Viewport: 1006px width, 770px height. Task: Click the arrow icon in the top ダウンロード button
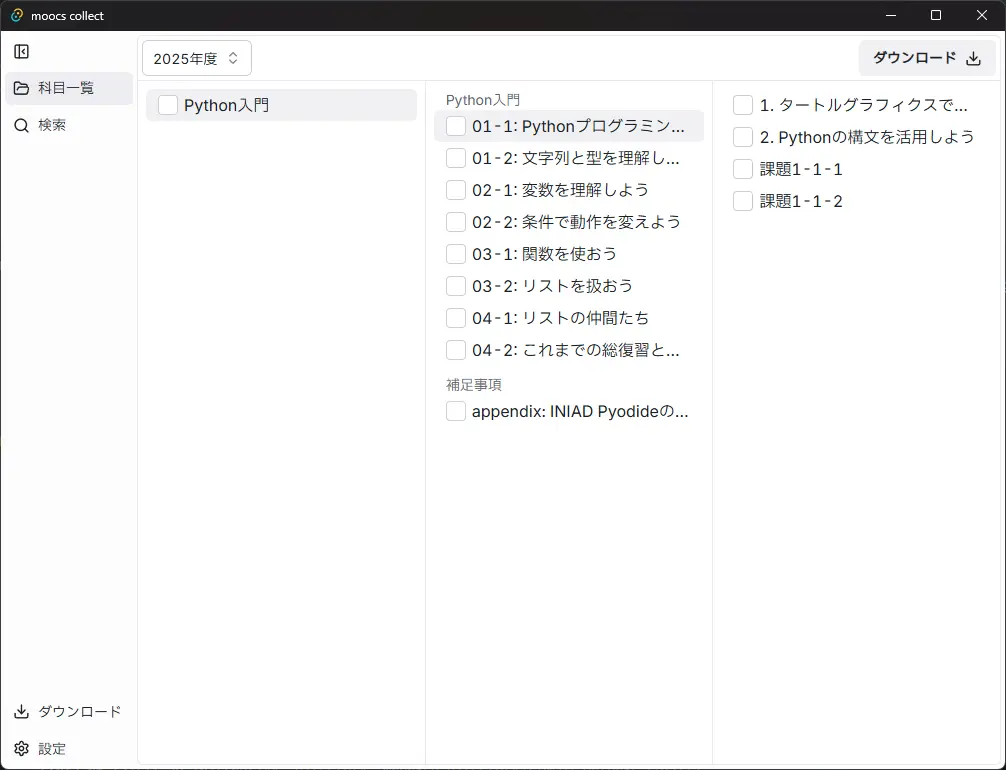pyautogui.click(x=973, y=59)
